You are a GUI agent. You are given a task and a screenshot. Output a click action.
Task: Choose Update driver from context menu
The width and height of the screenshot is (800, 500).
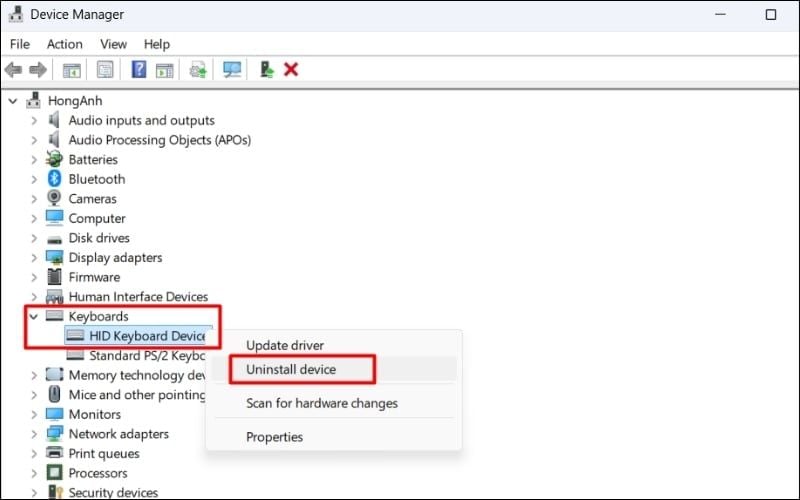334,345
